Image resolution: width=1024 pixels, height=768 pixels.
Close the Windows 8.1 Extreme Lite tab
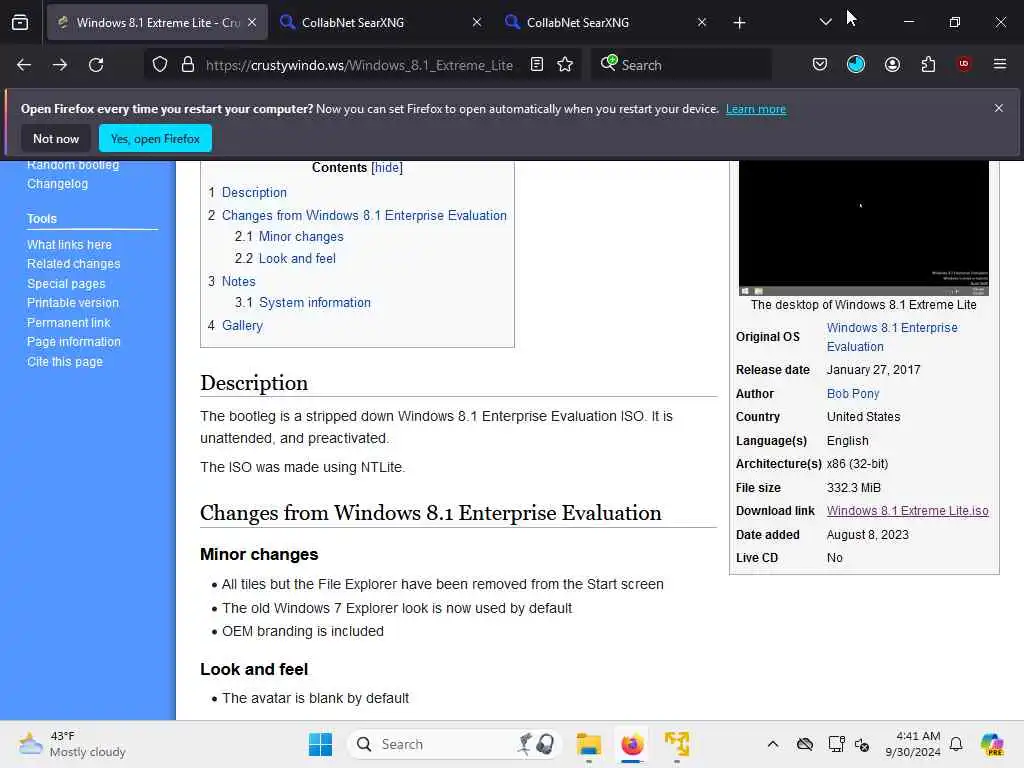(252, 23)
